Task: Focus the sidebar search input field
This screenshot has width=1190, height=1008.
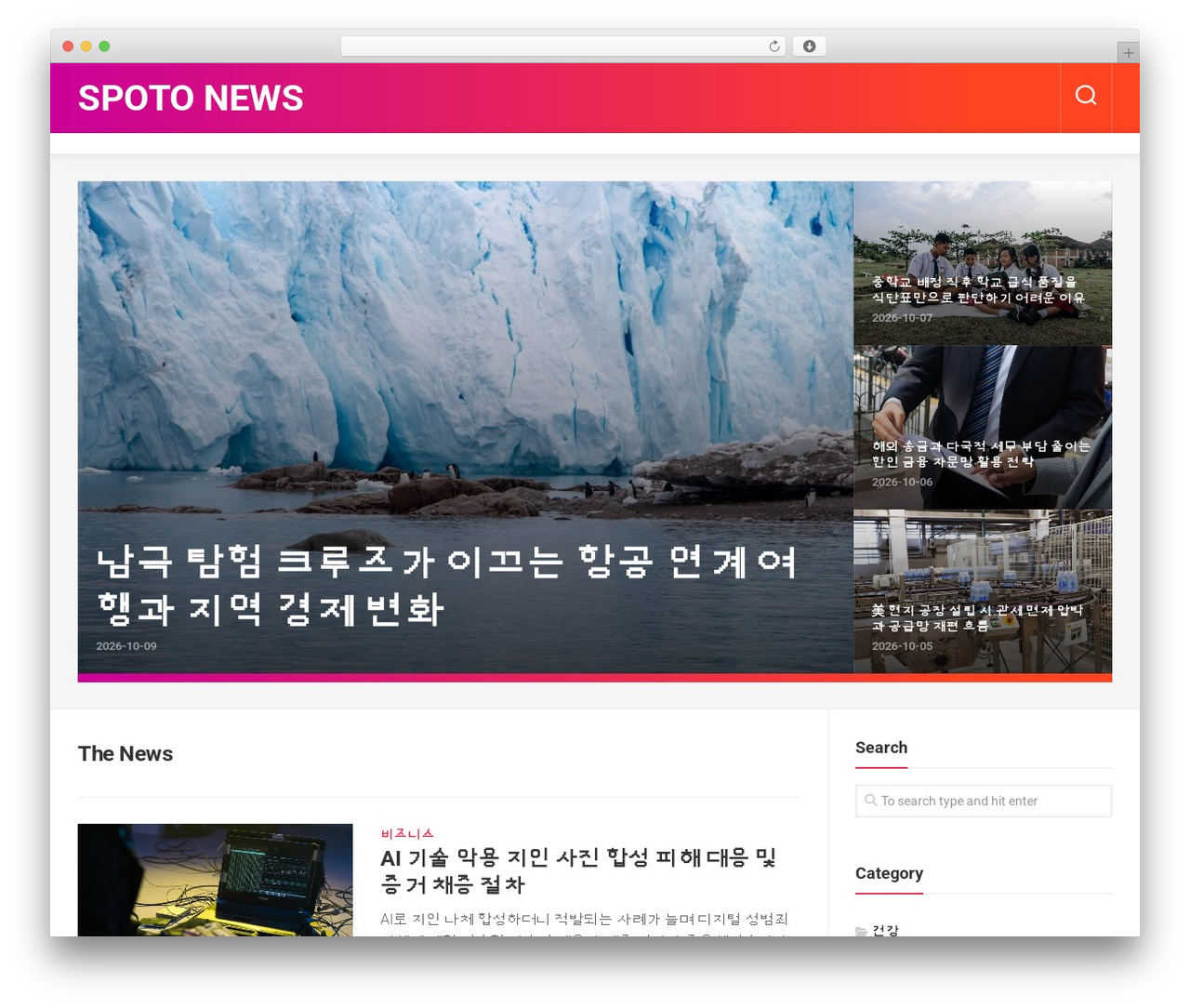Action: (x=984, y=801)
